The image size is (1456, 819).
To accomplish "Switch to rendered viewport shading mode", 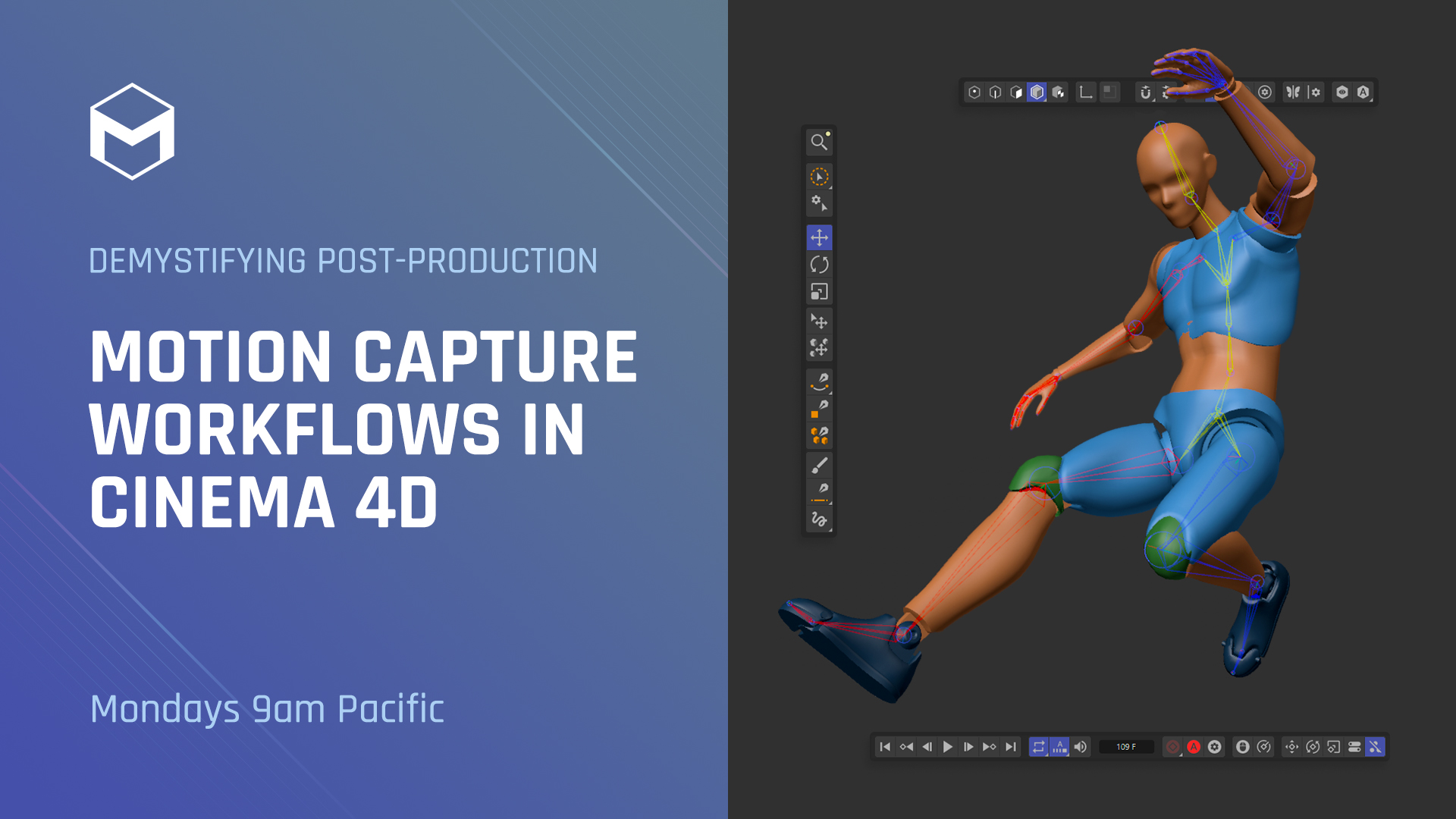I will click(x=1059, y=92).
